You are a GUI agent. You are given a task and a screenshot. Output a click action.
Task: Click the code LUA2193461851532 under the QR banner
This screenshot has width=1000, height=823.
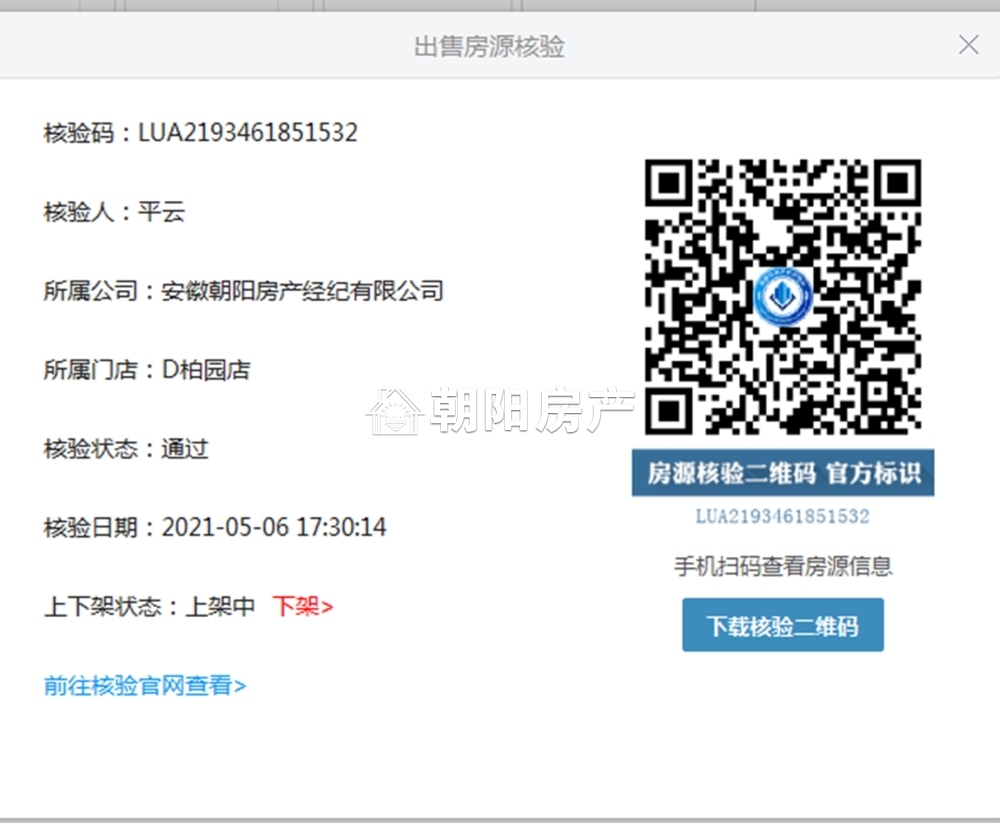click(x=783, y=516)
